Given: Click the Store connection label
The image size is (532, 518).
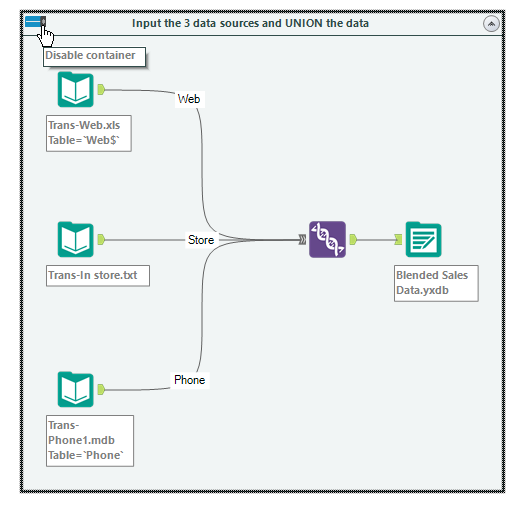Looking at the screenshot, I should point(201,240).
